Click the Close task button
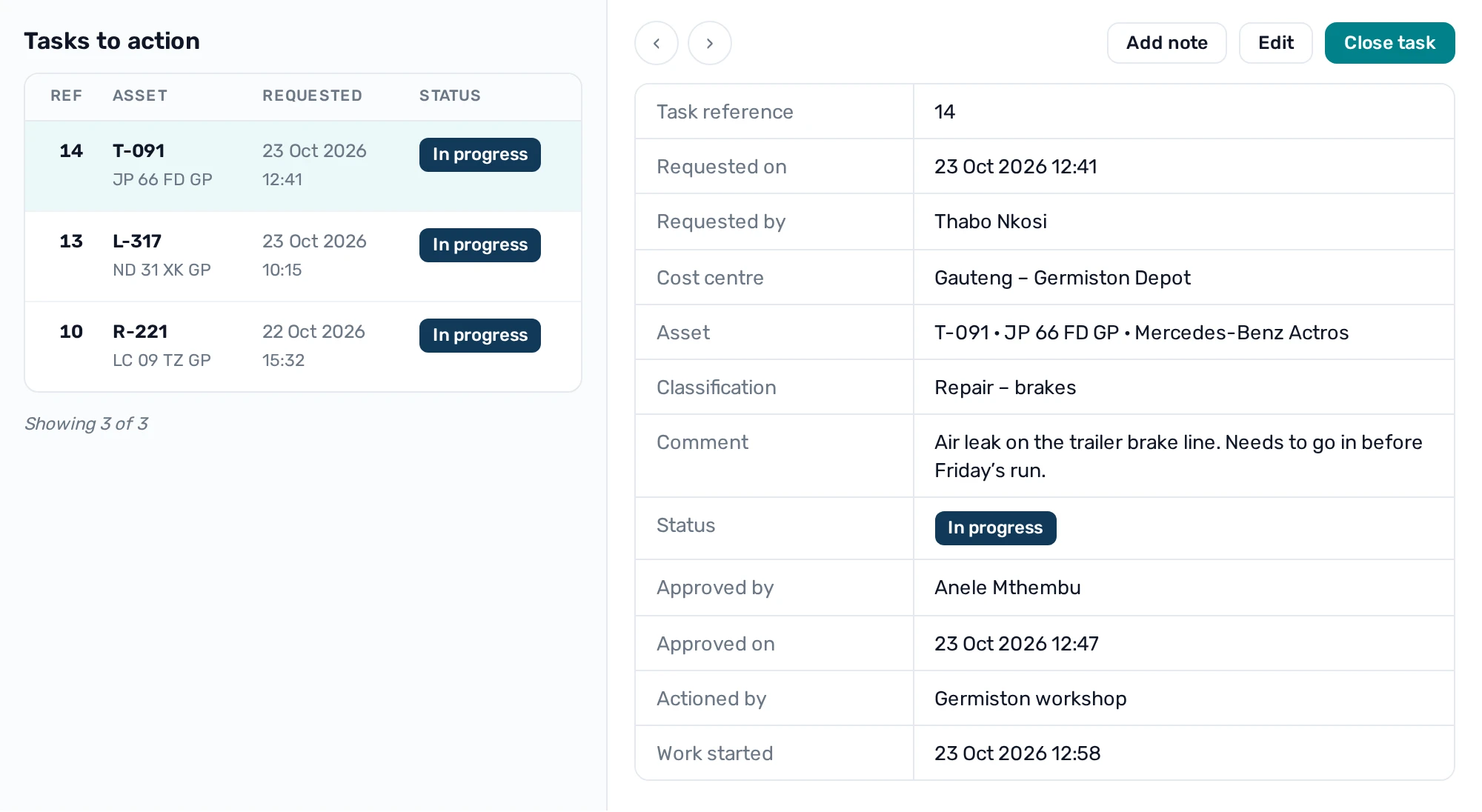The width and height of the screenshot is (1482, 812). click(x=1390, y=43)
